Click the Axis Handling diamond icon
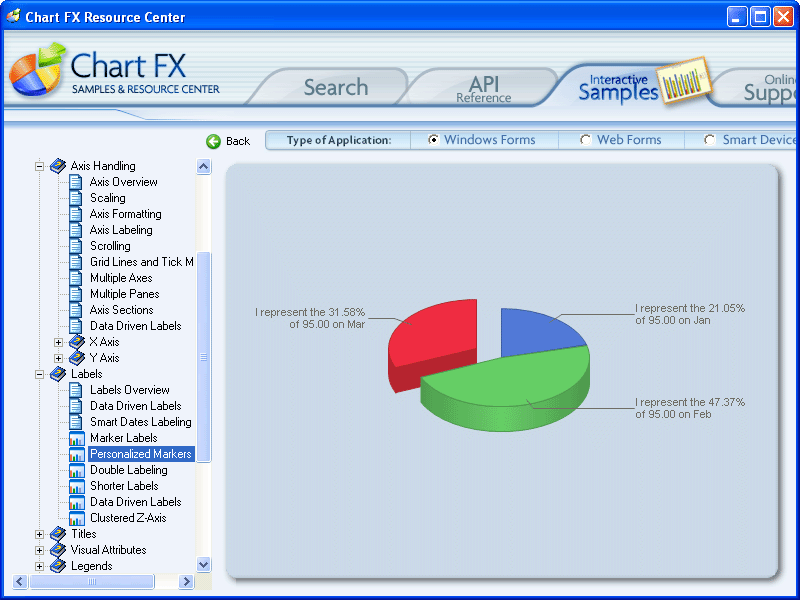Viewport: 800px width, 600px height. click(x=57, y=166)
